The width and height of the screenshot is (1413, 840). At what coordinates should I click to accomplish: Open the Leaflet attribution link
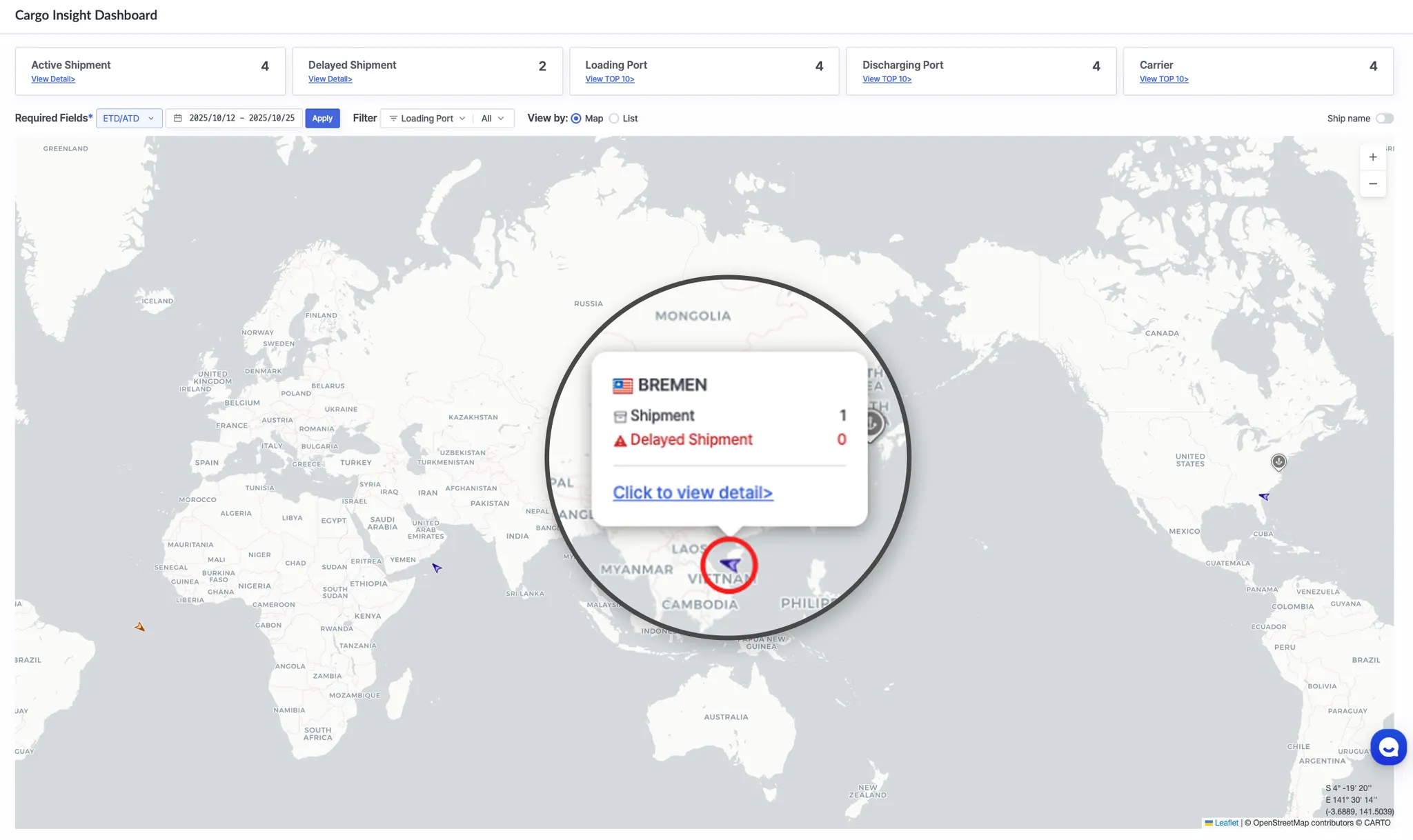pyautogui.click(x=1225, y=823)
